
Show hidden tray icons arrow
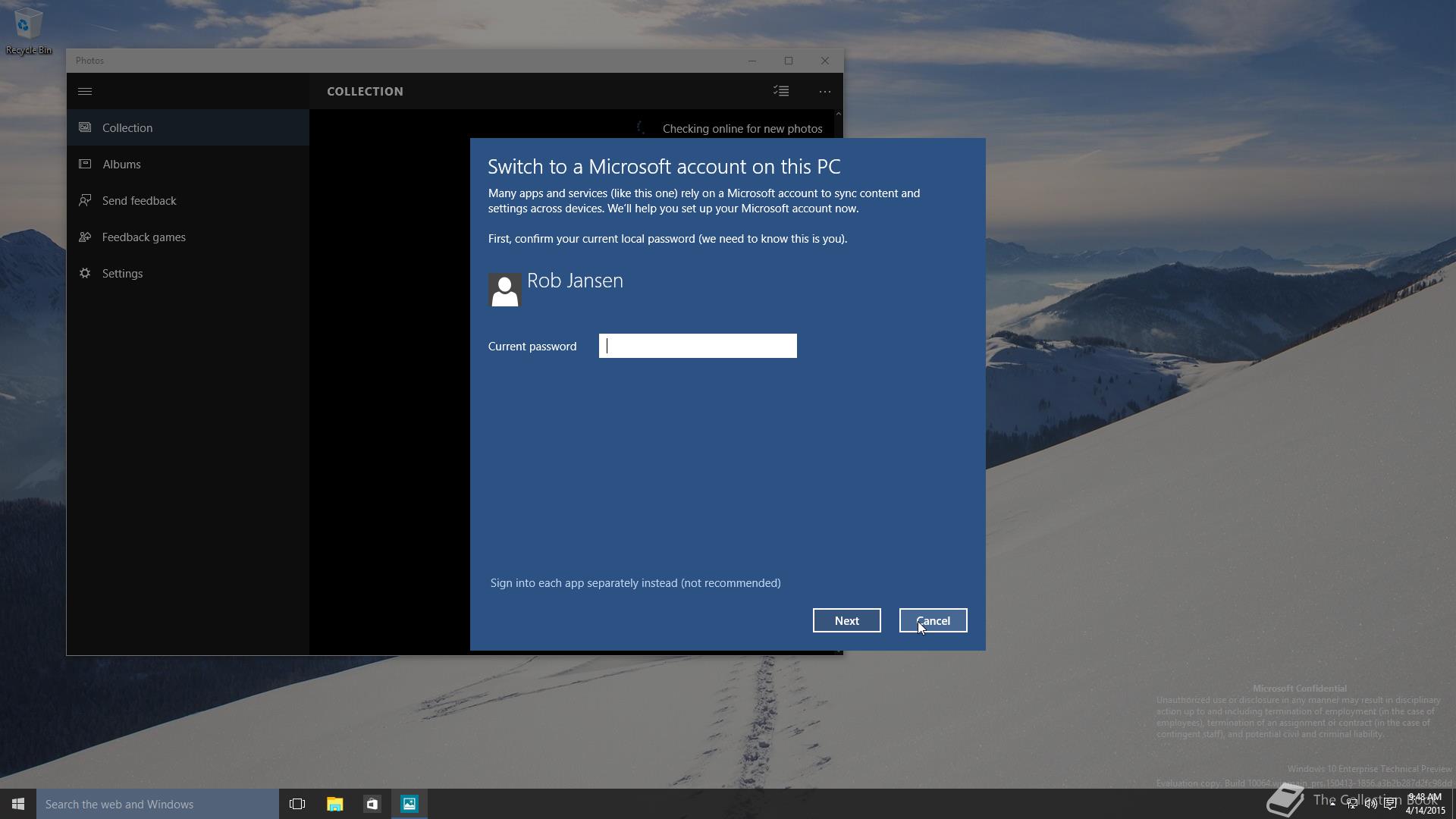pyautogui.click(x=1332, y=804)
